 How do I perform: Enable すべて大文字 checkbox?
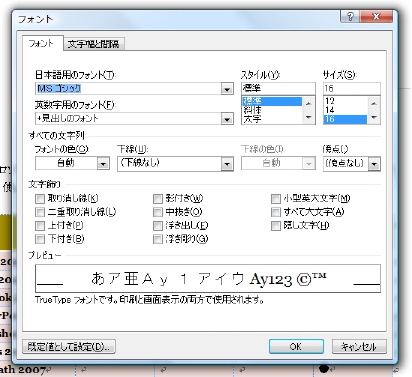[276, 212]
